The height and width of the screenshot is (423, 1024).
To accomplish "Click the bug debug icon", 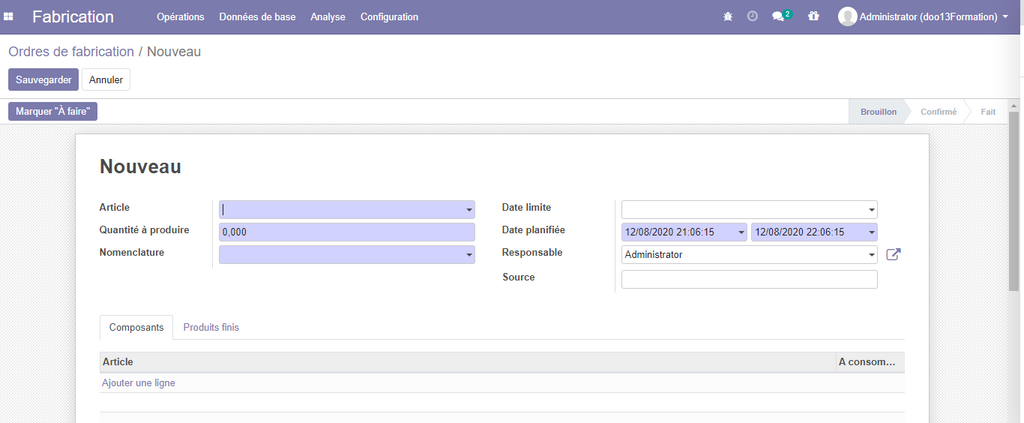I will 728,17.
